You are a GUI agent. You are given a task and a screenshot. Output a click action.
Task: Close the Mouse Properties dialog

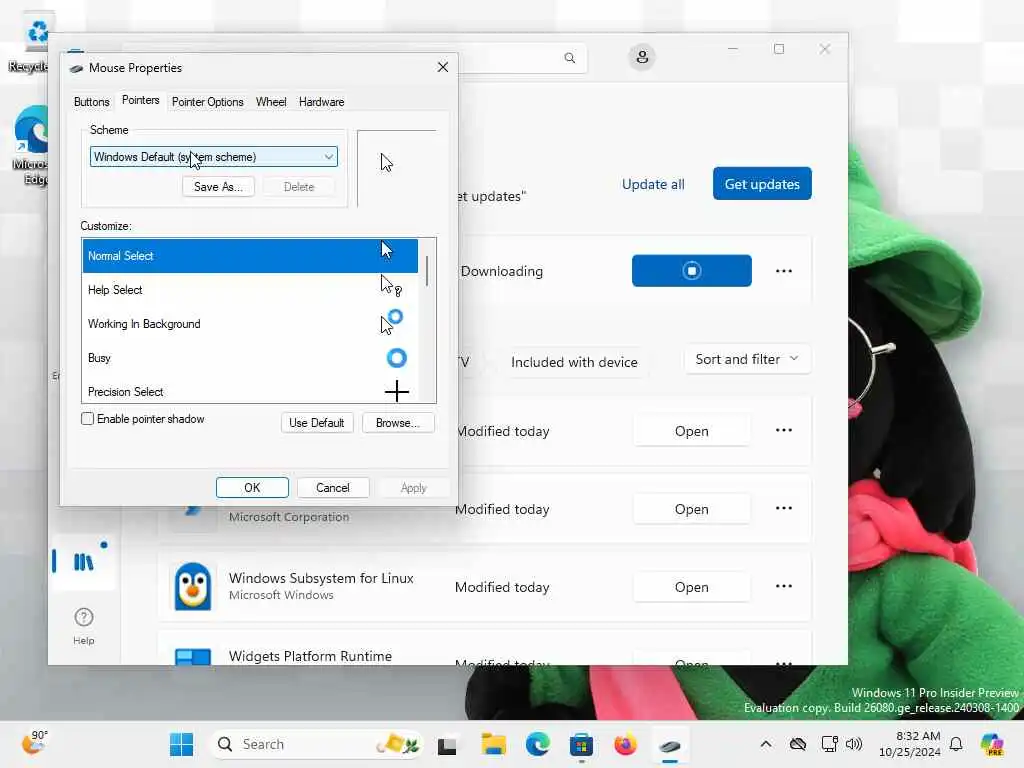pos(443,67)
